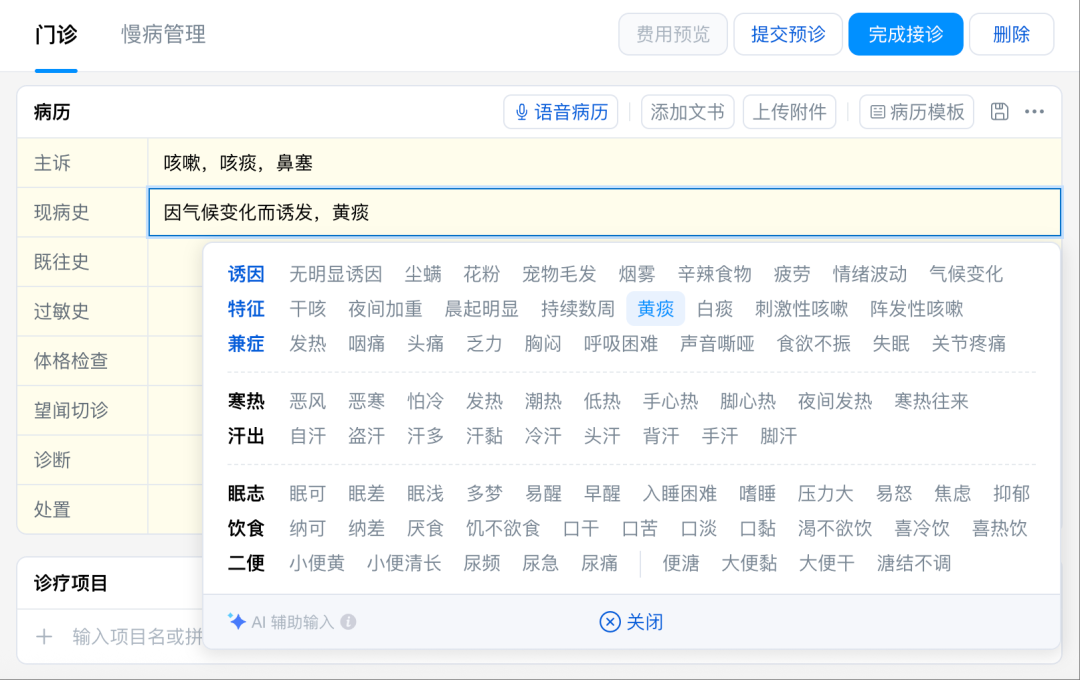Choose the 便溏 option
1080x680 pixels.
pos(681,563)
